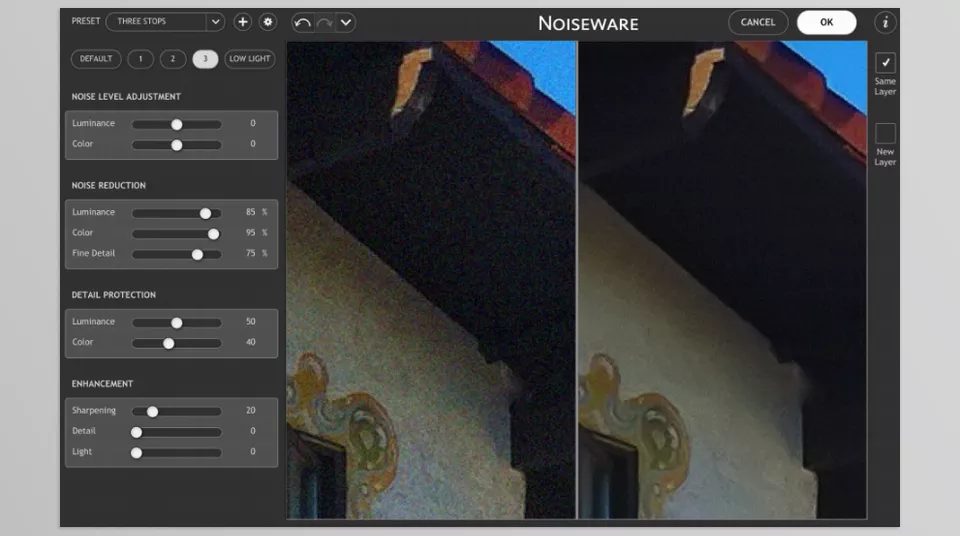Screen dimensions: 960x536
Task: Adjust Detail Protection Luminance slider
Action: (x=177, y=323)
